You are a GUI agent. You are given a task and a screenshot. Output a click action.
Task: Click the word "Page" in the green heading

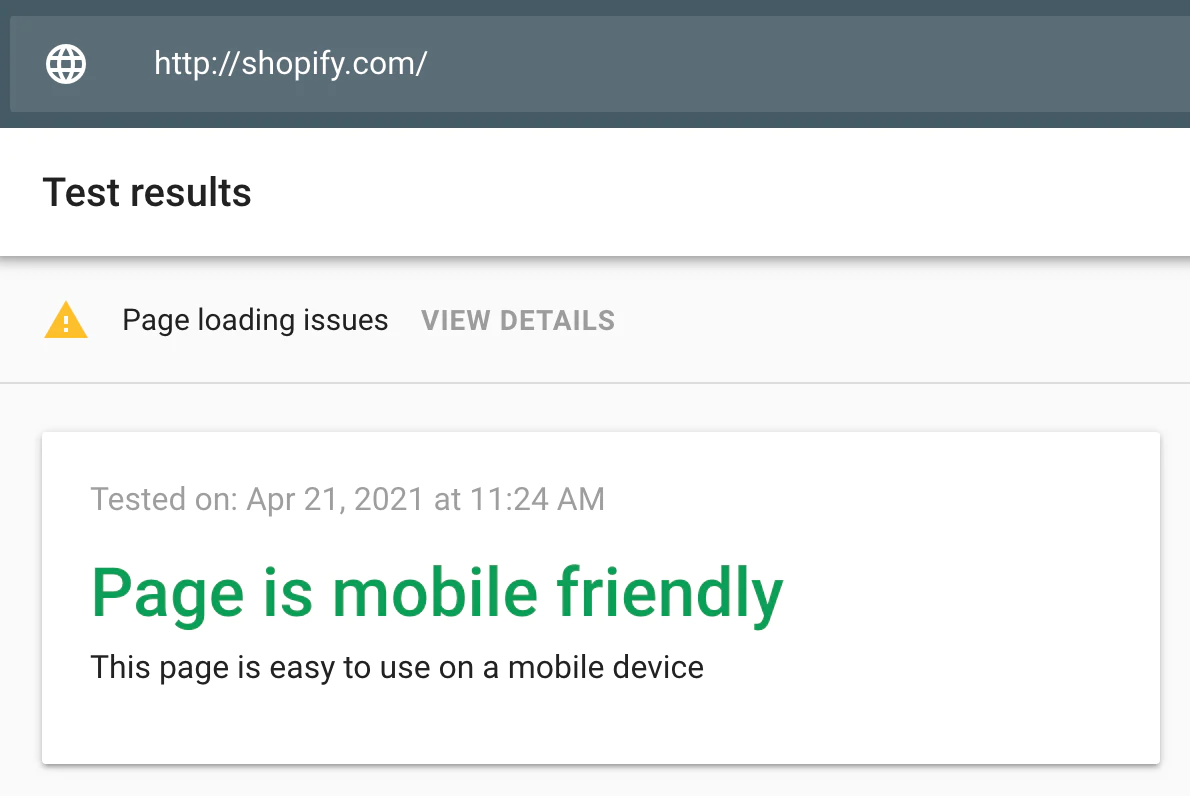click(x=167, y=593)
